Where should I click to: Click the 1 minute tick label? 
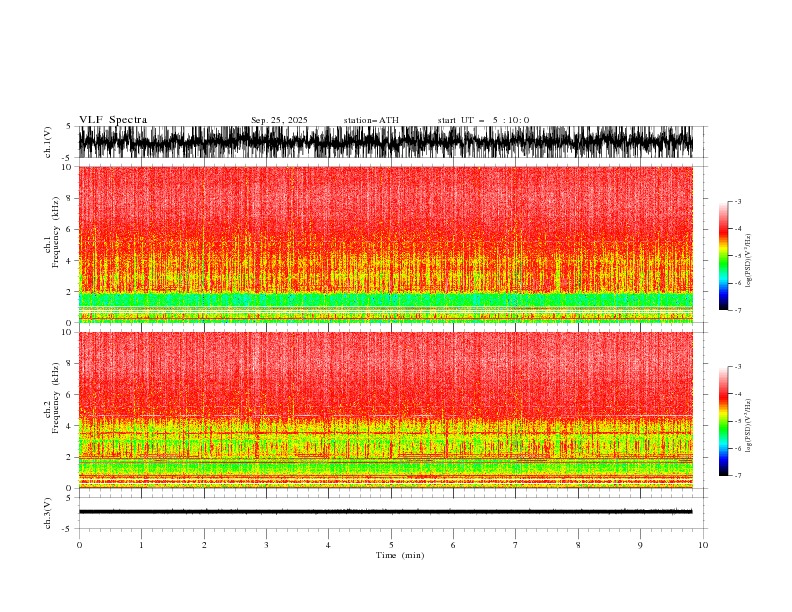pyautogui.click(x=141, y=545)
